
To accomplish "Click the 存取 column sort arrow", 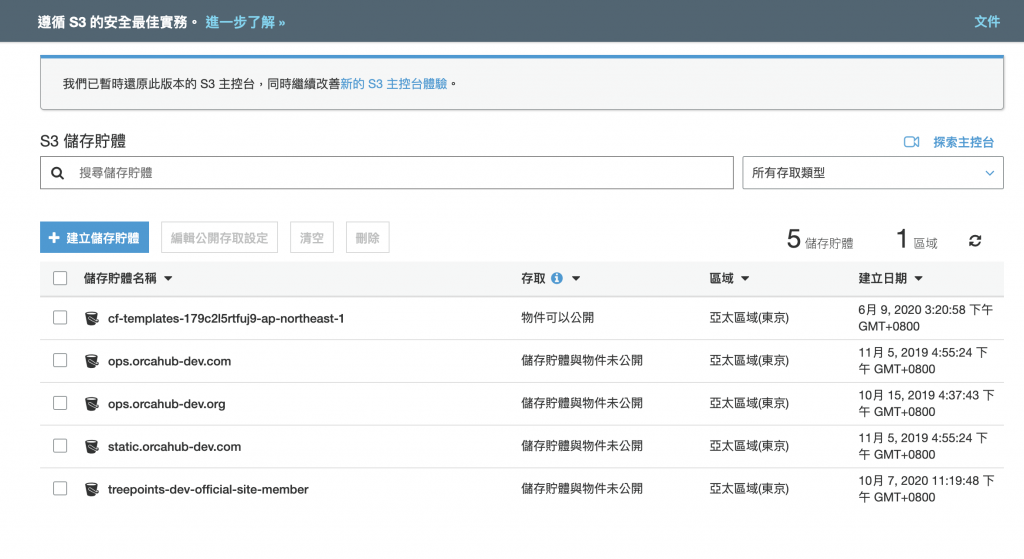I will coord(576,279).
